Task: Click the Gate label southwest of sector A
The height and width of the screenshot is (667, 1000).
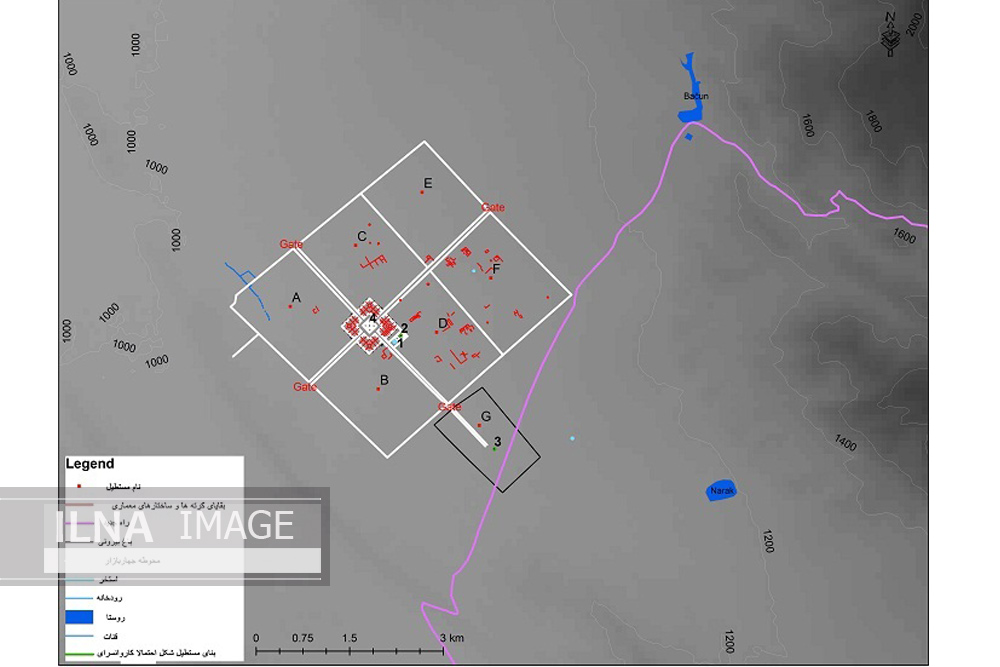Action: [x=305, y=387]
